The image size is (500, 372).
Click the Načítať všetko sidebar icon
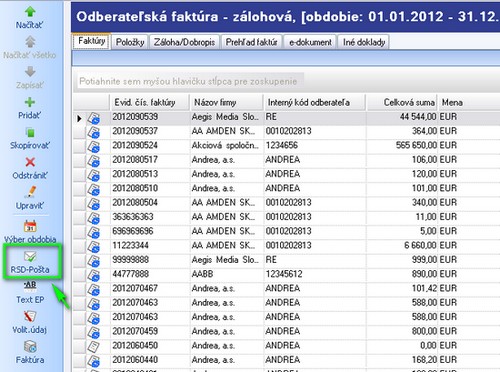coord(30,42)
